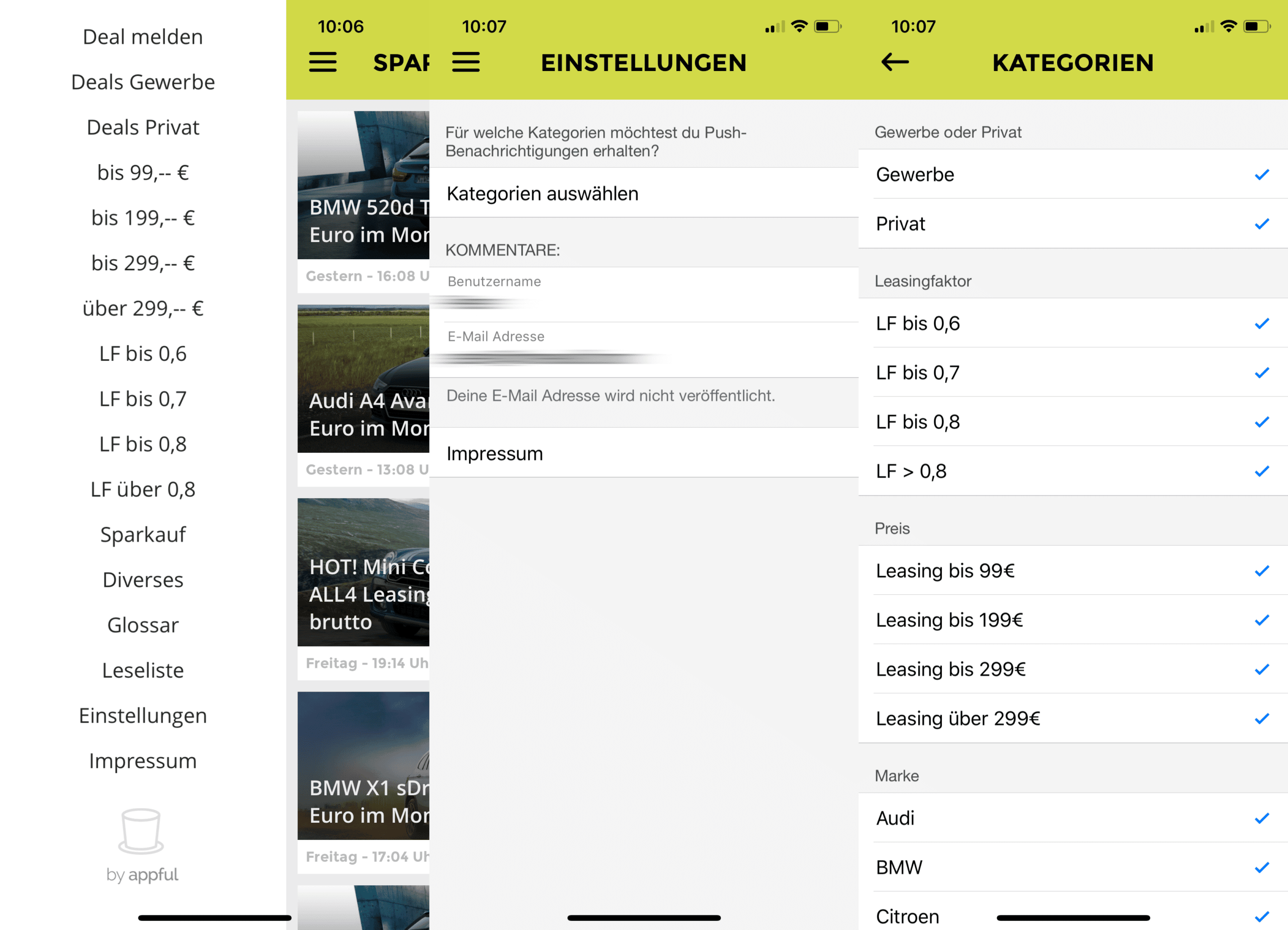Tap back arrow on Kategorien screen

pos(895,62)
